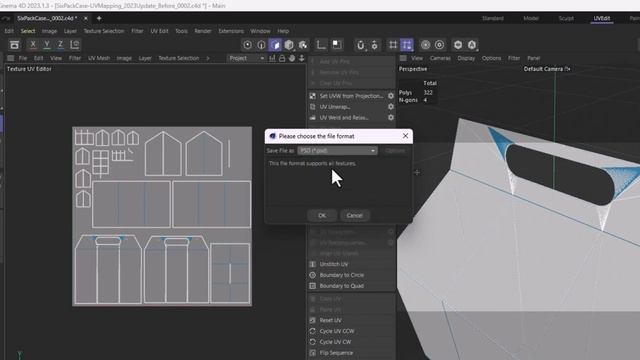This screenshot has width=640, height=360.
Task: Open the Select menu in main menu bar
Action: (28, 31)
